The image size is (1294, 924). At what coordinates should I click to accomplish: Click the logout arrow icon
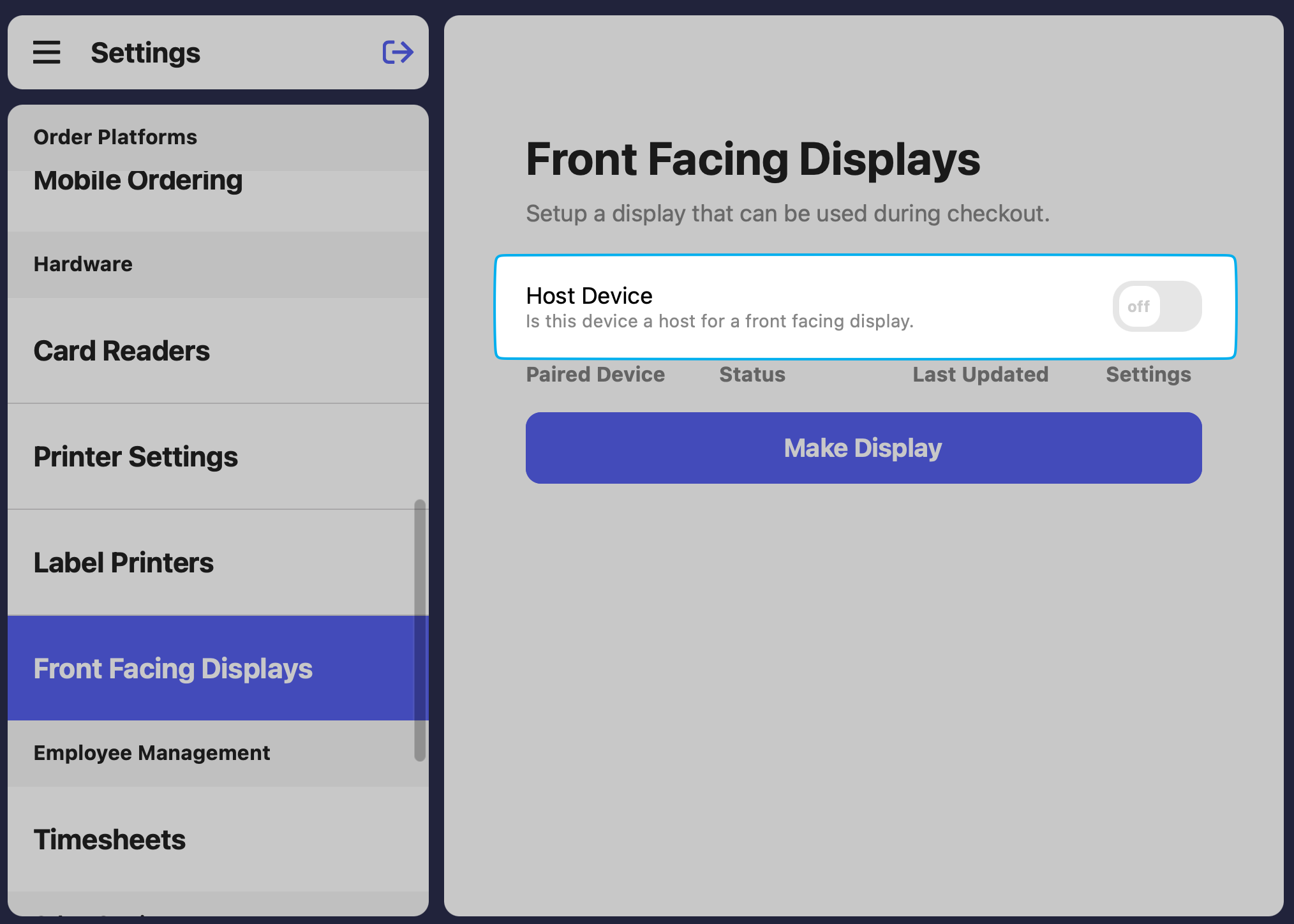(x=398, y=52)
